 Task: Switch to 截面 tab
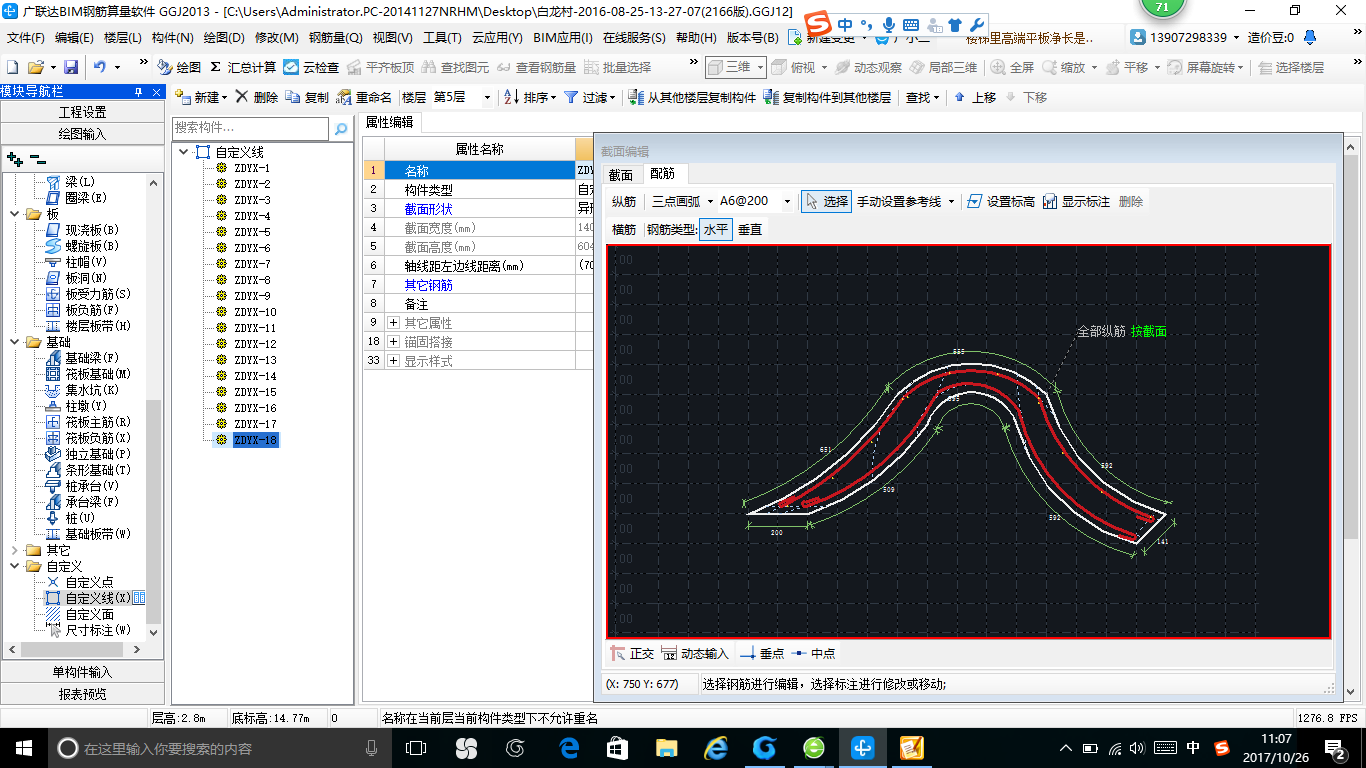click(x=621, y=174)
